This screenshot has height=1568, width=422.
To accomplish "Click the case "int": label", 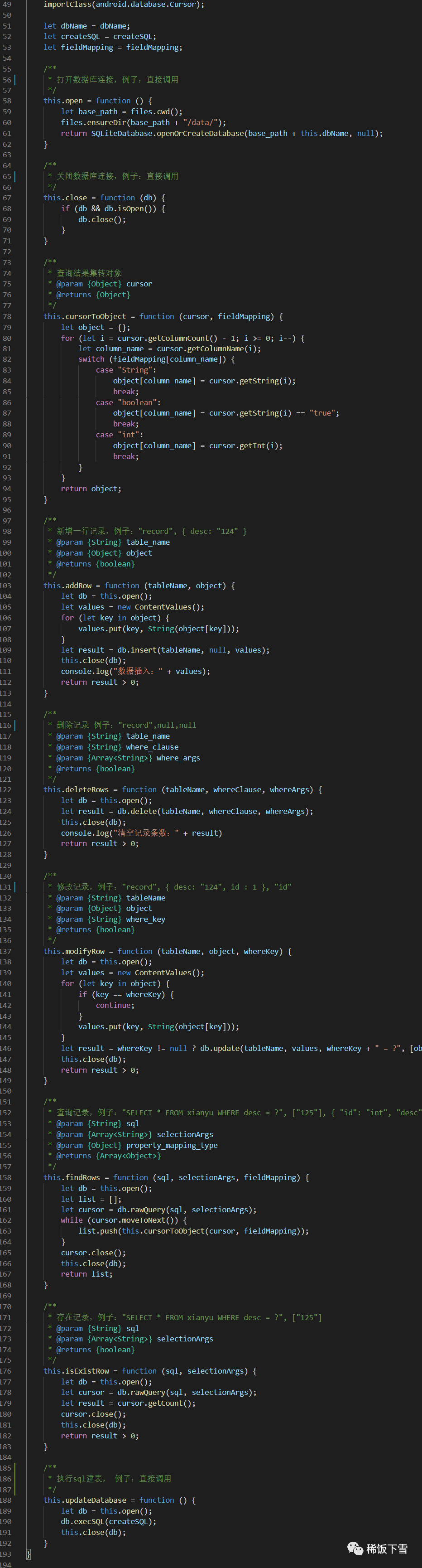I will point(119,435).
